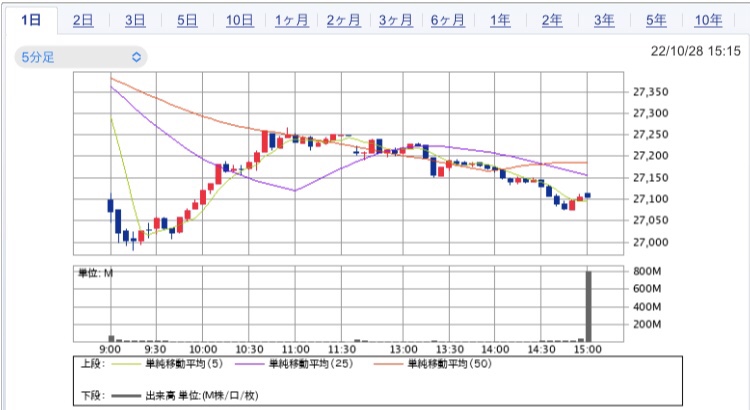This screenshot has width=750, height=410.
Task: Click the 15:00 volume spike bar
Action: pyautogui.click(x=588, y=306)
